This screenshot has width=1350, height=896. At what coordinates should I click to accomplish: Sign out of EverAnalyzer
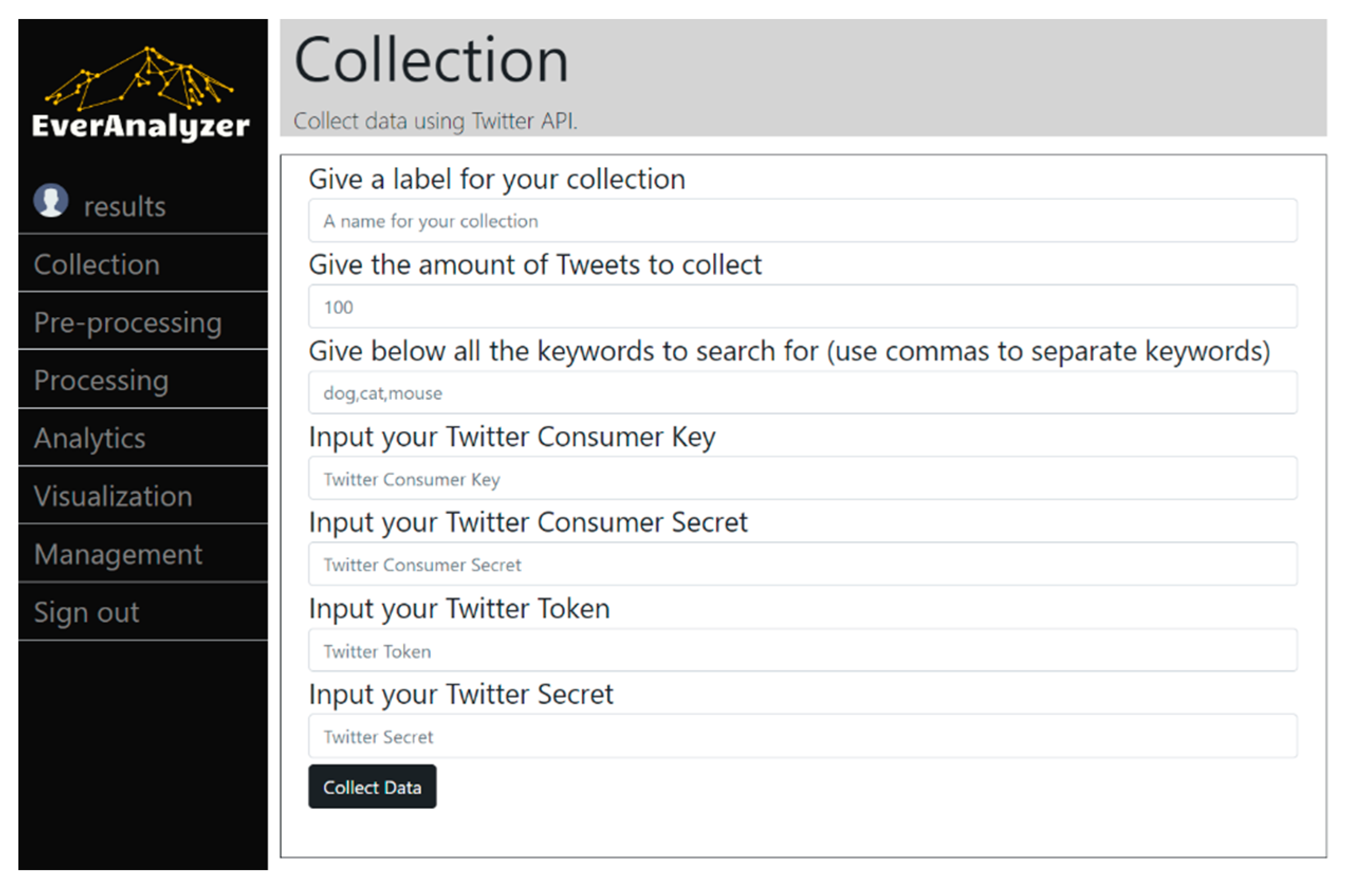[x=86, y=612]
